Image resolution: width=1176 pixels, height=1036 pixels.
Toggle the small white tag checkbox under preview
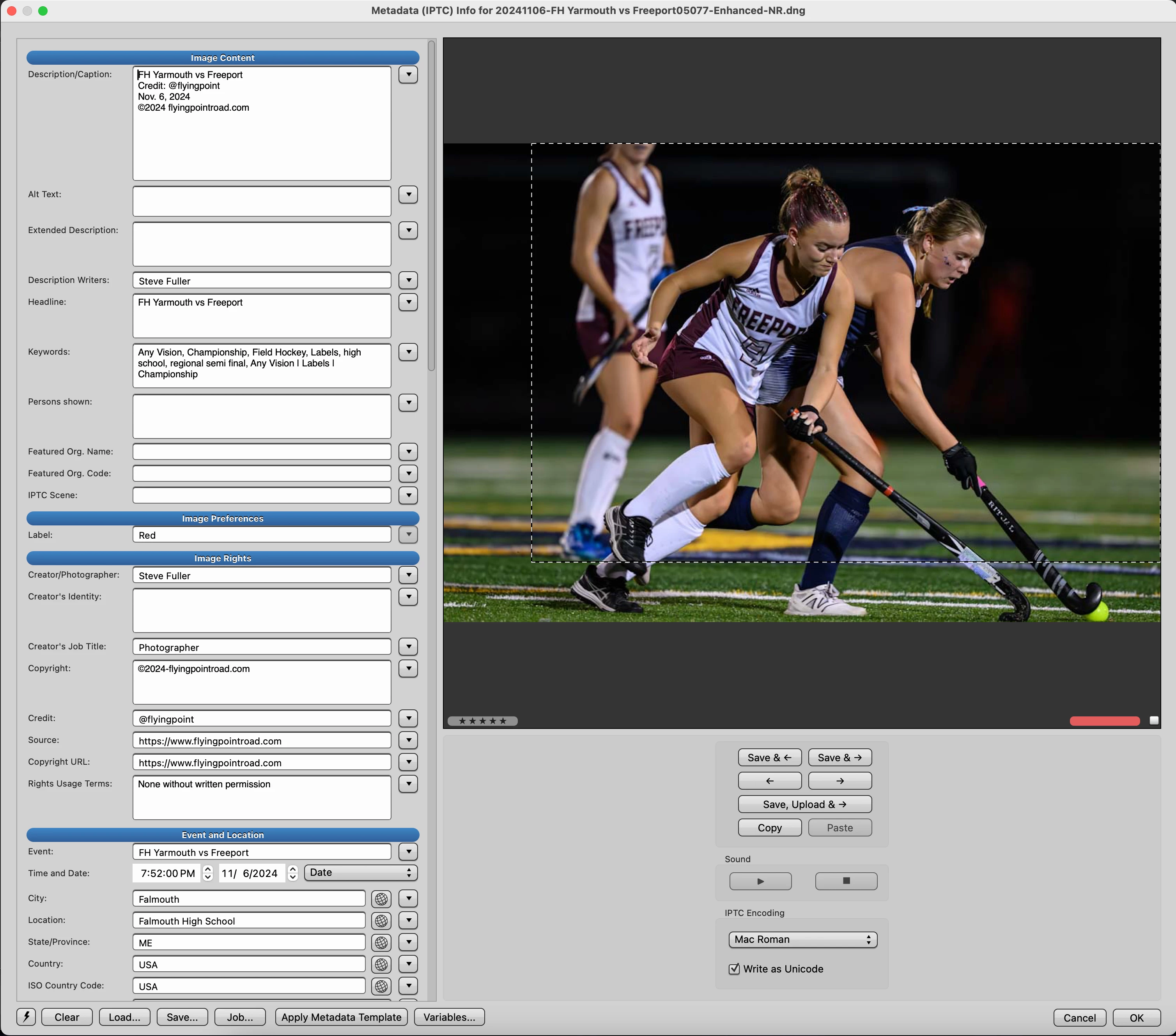point(1153,720)
